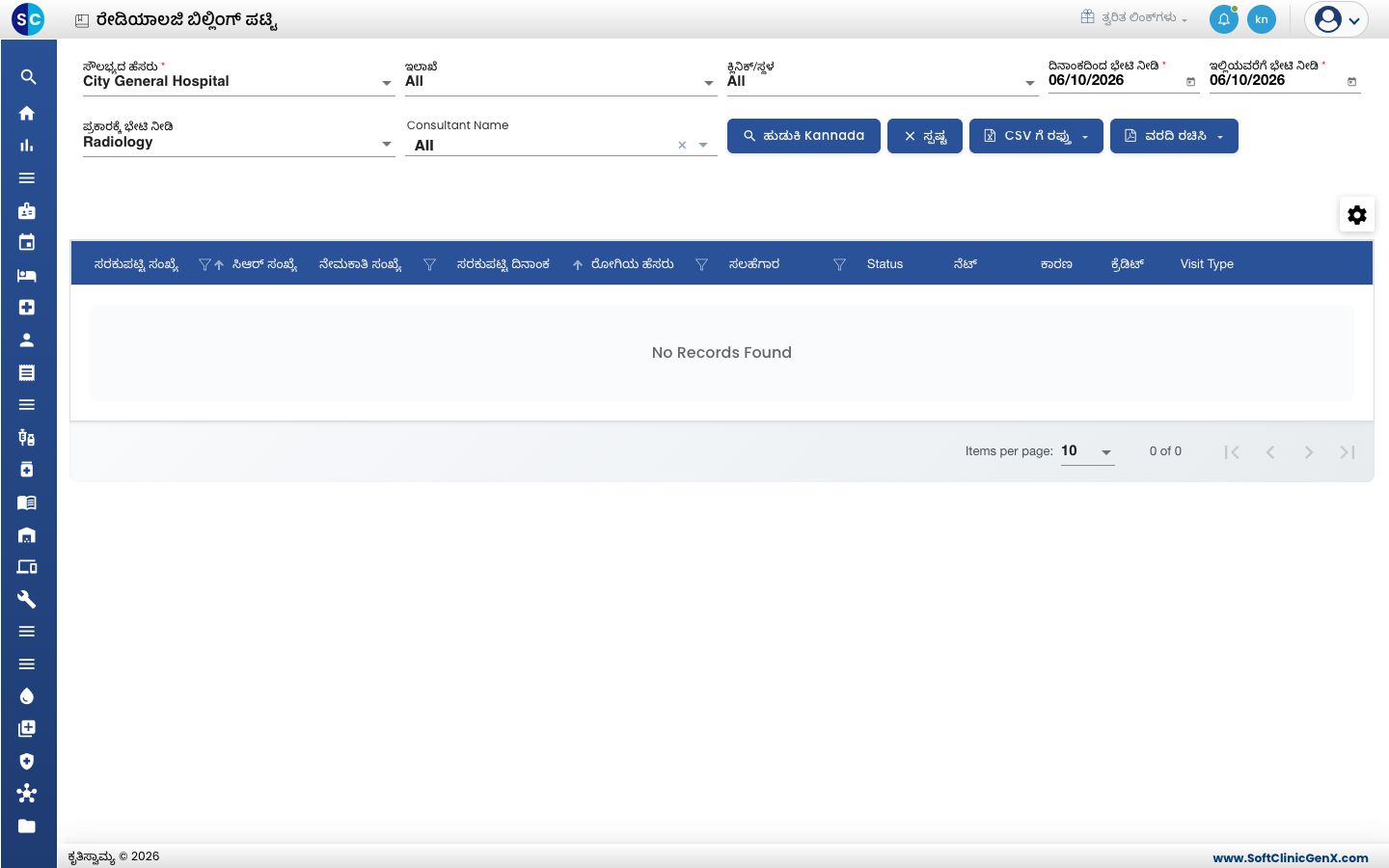This screenshot has height=868, width=1389.
Task: Clear the Consultant Name selection
Action: (x=682, y=146)
